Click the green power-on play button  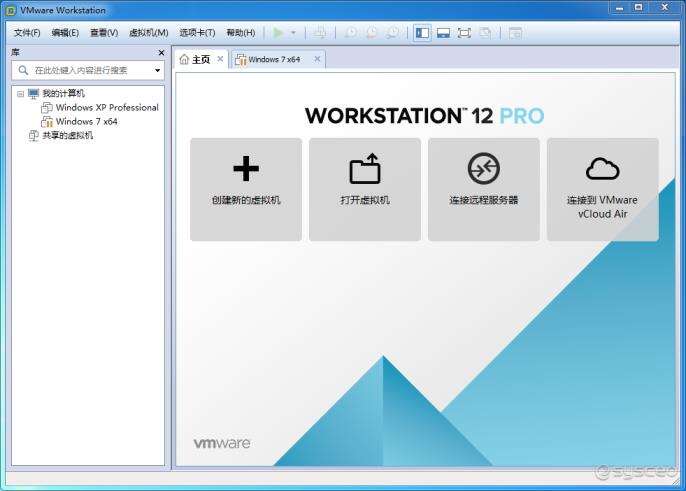pos(278,33)
